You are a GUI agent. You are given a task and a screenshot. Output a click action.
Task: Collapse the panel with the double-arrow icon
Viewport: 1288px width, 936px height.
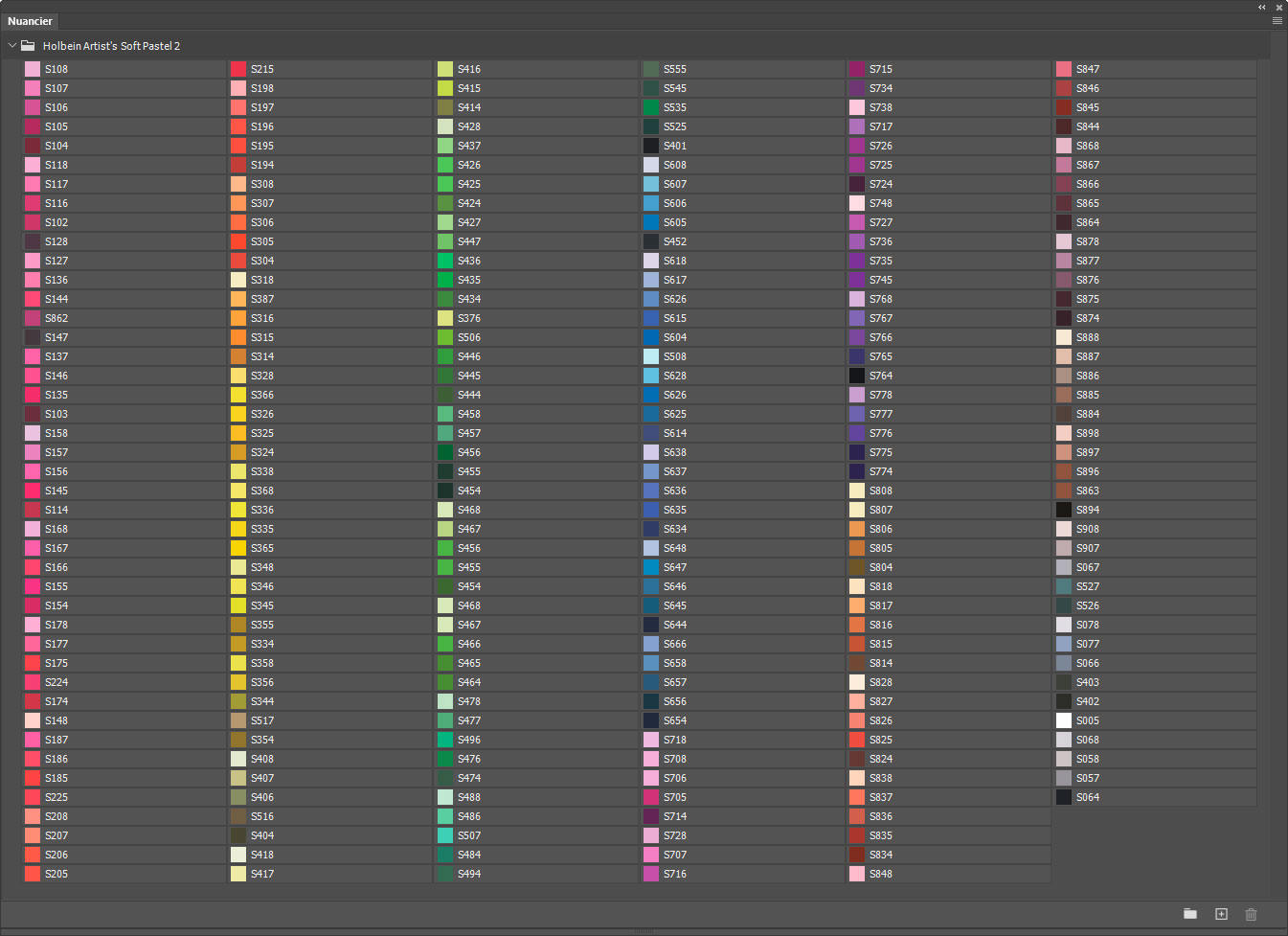pyautogui.click(x=1262, y=7)
